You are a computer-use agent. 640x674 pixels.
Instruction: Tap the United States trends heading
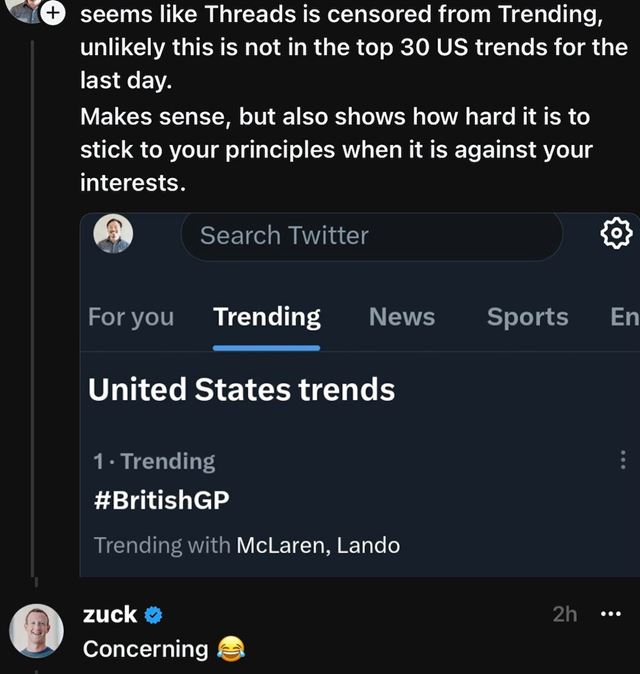tap(241, 389)
